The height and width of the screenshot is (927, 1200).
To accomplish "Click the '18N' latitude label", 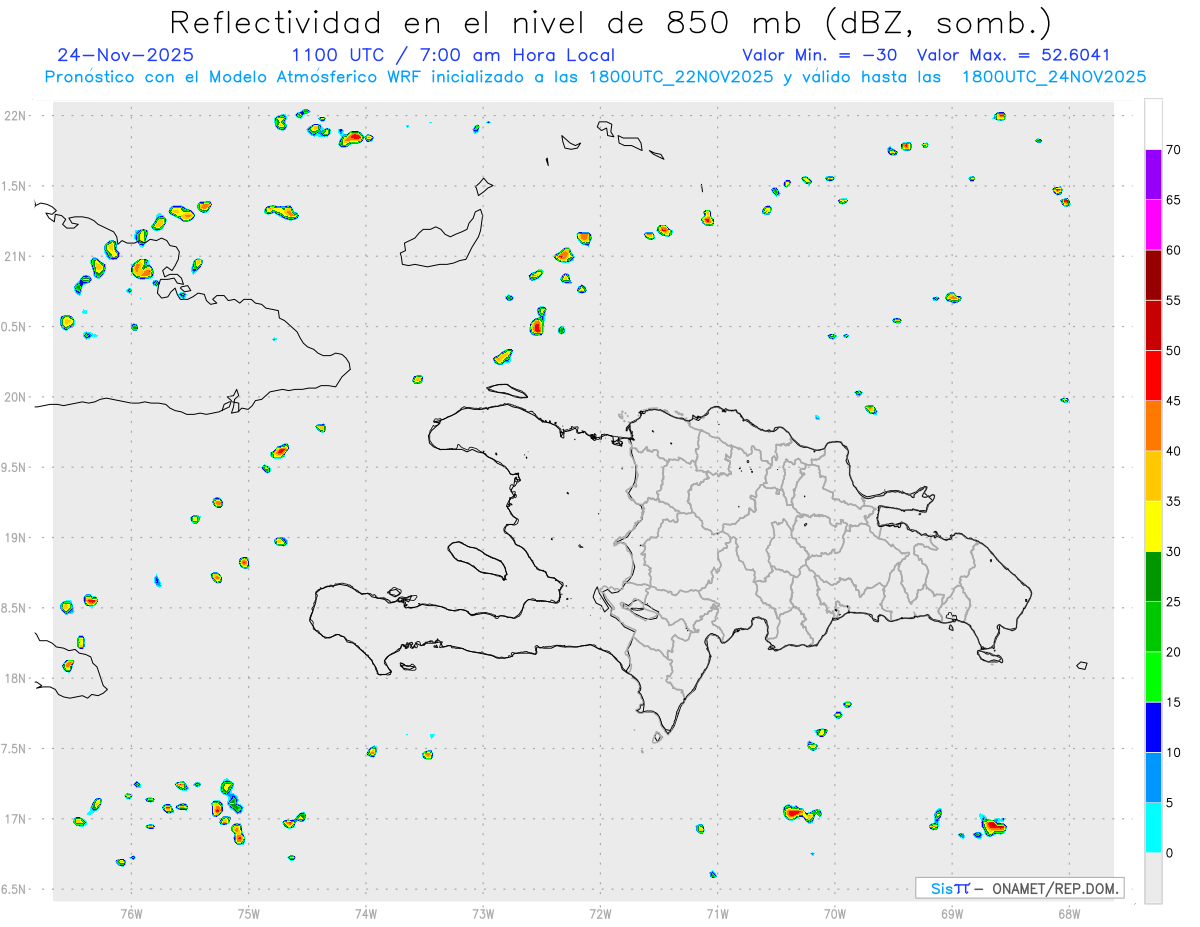I will click(x=15, y=678).
